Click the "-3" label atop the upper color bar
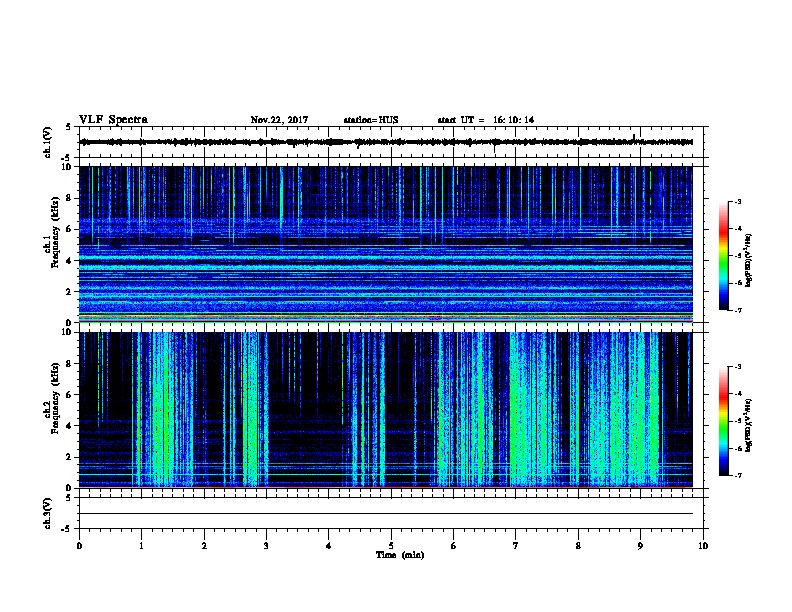 coord(737,201)
